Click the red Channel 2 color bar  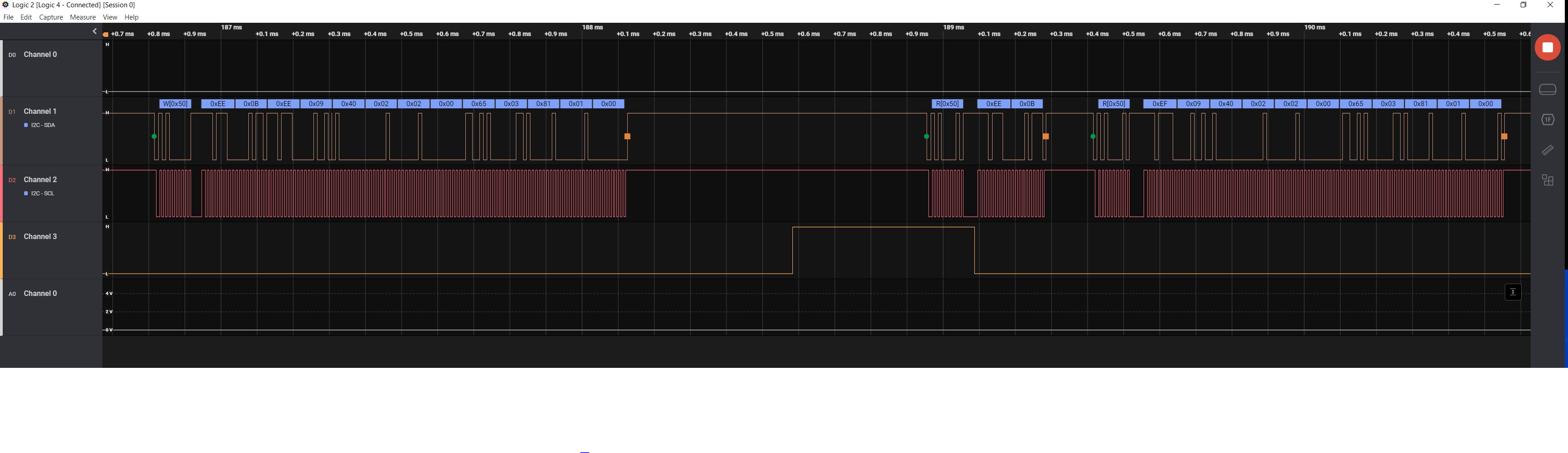click(2, 193)
